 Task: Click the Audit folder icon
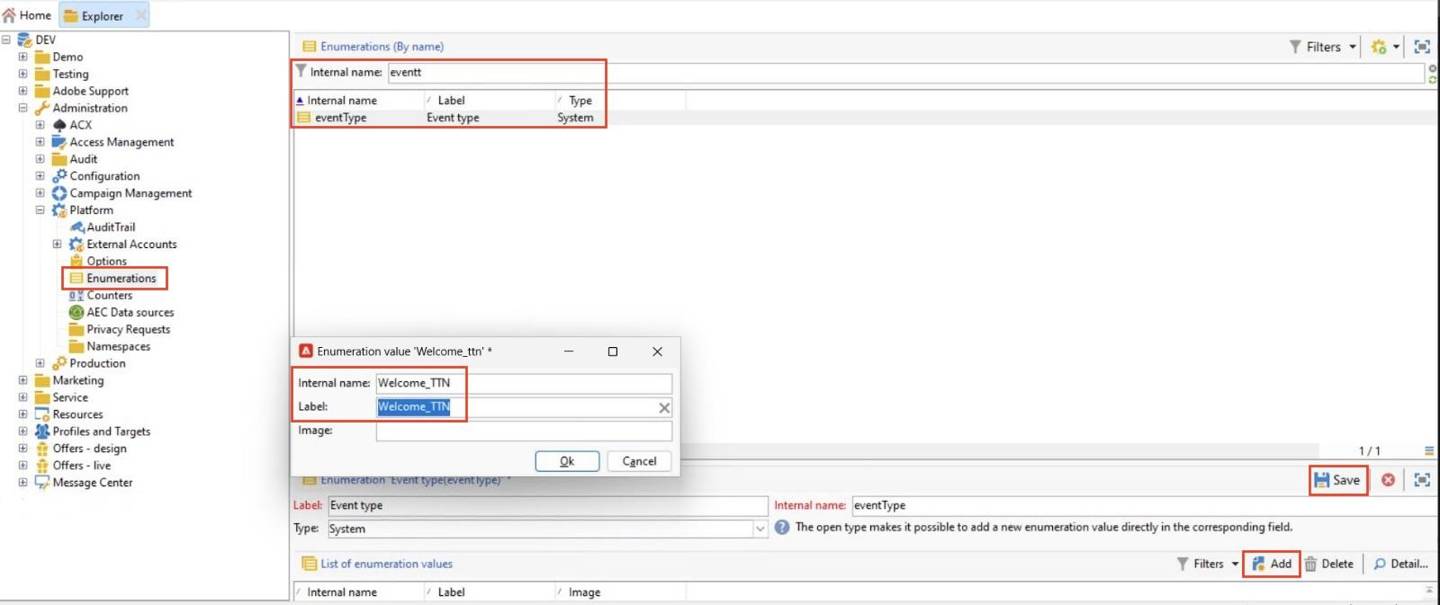point(59,159)
